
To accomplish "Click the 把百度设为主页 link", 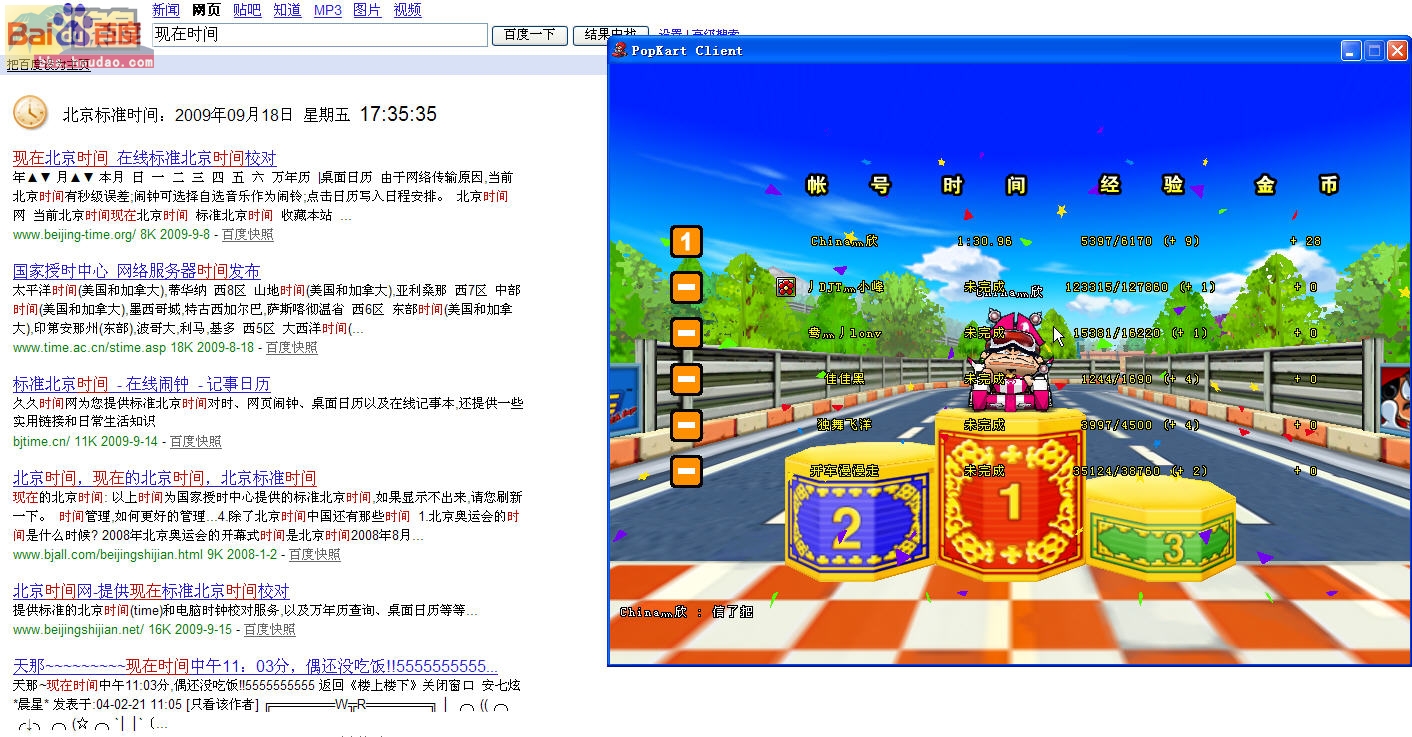I will 48,65.
